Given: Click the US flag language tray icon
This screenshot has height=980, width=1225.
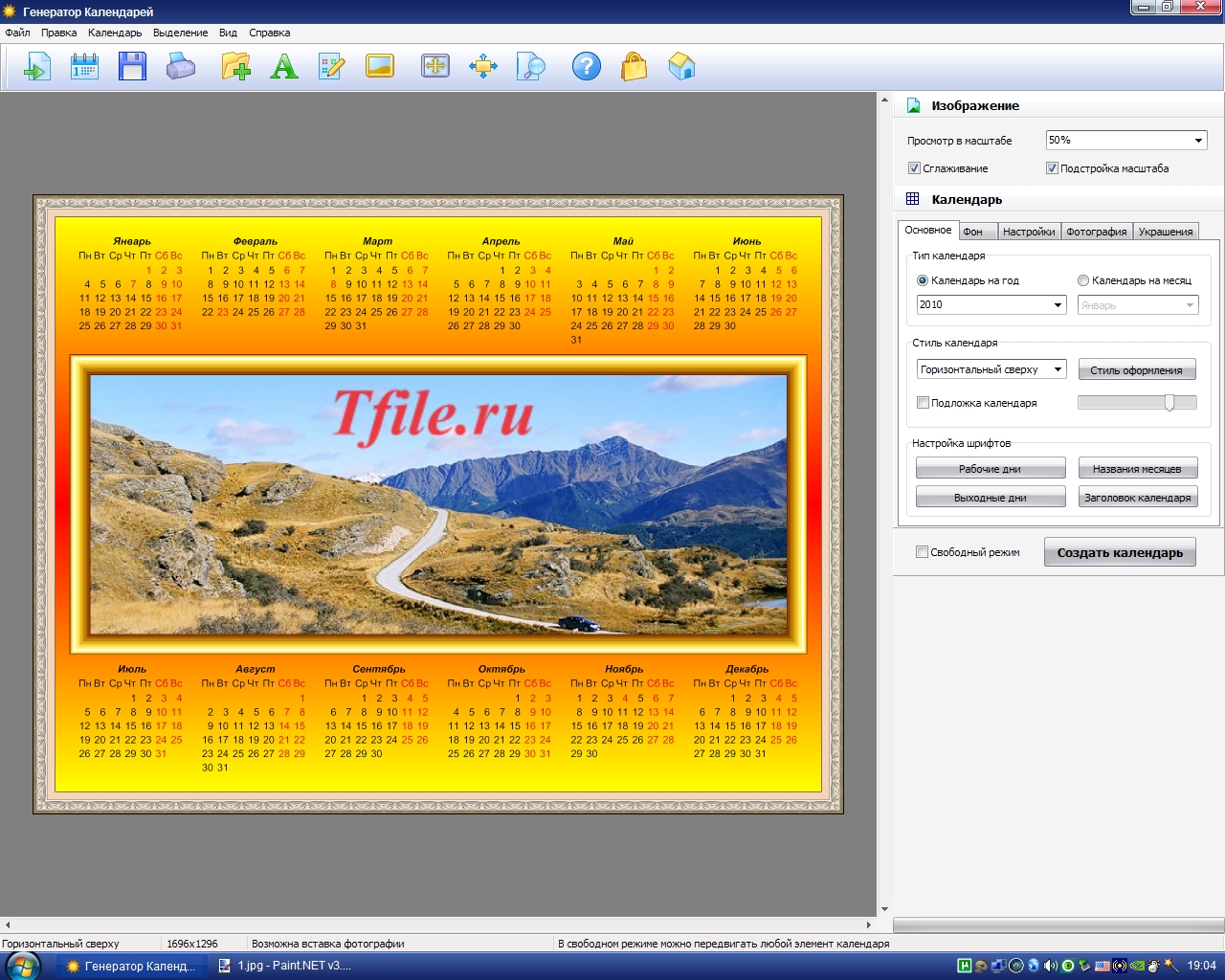Looking at the screenshot, I should pyautogui.click(x=1102, y=966).
